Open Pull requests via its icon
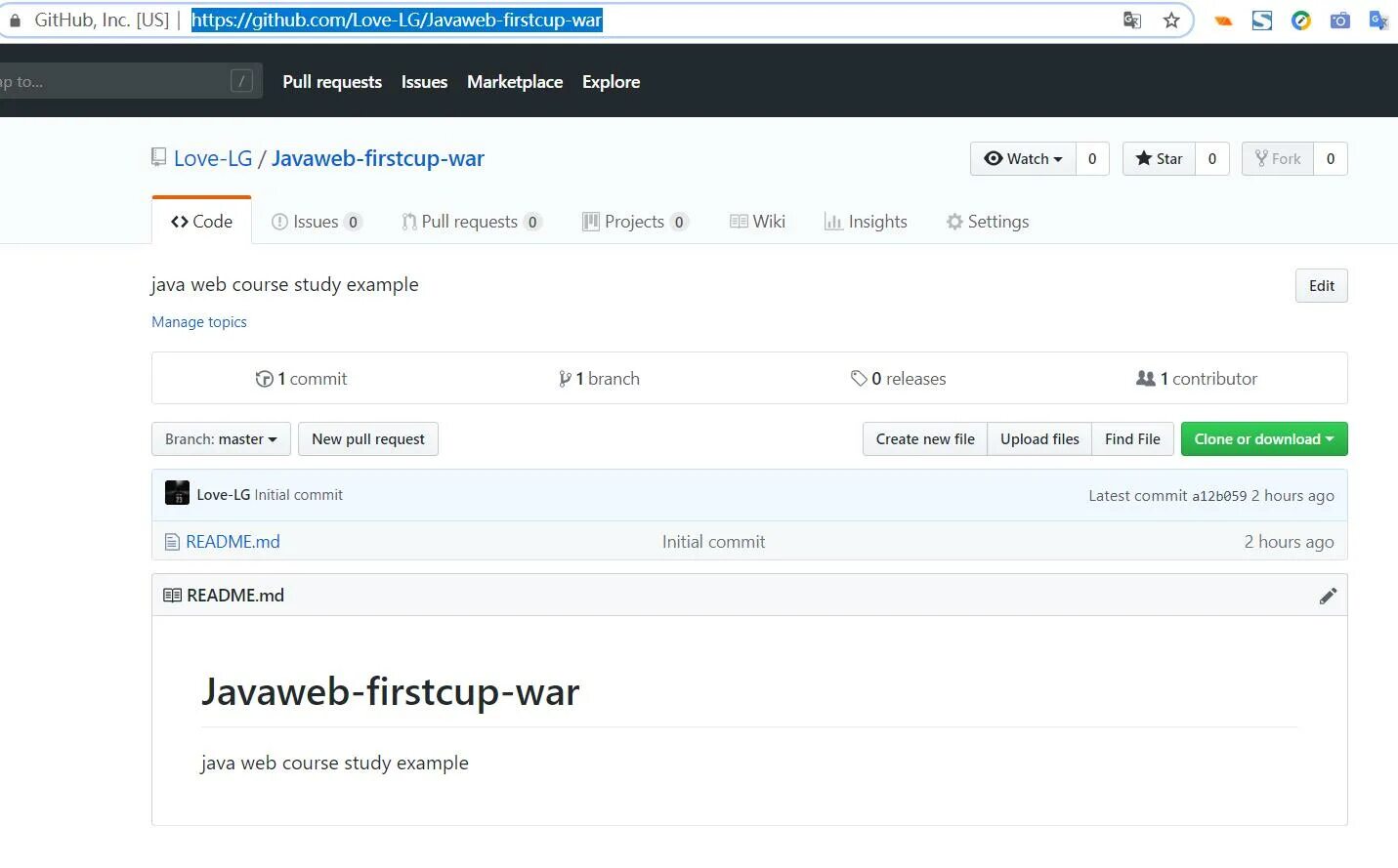 409,222
